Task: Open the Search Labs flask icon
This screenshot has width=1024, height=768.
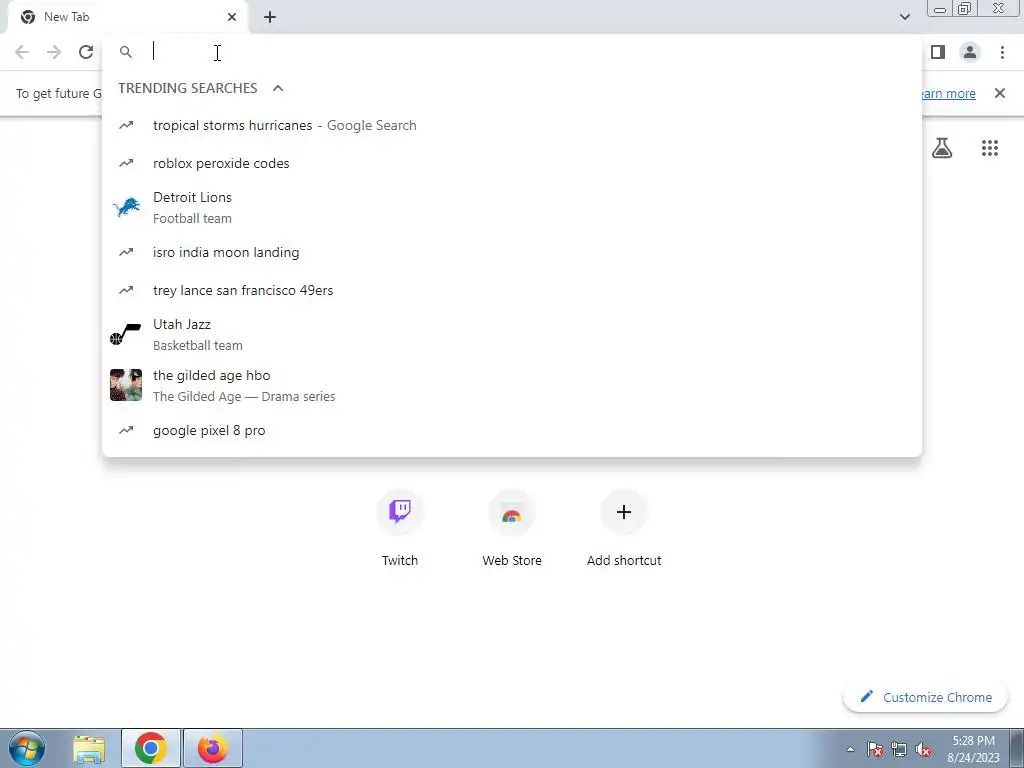Action: (942, 148)
